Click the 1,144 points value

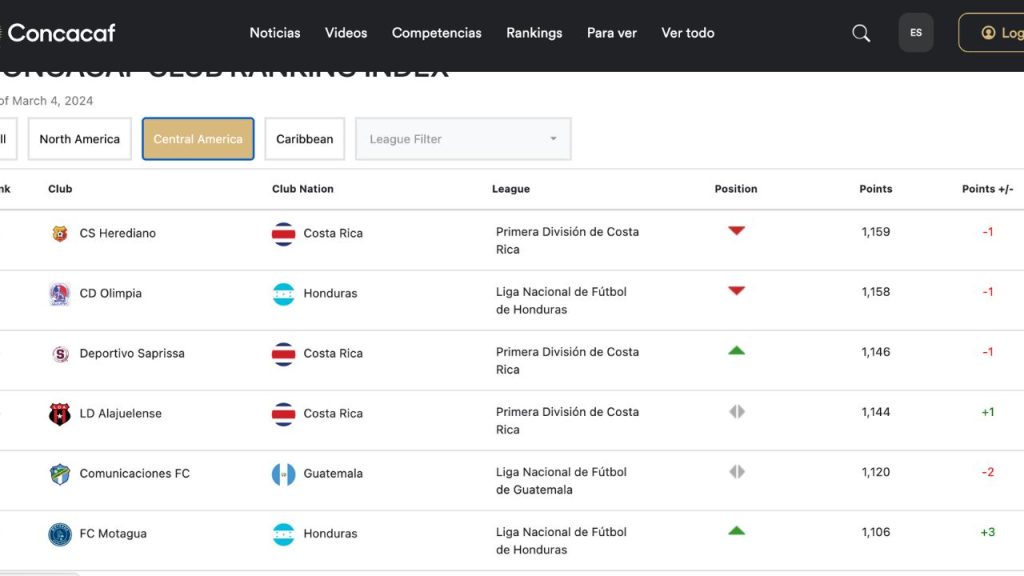[876, 412]
